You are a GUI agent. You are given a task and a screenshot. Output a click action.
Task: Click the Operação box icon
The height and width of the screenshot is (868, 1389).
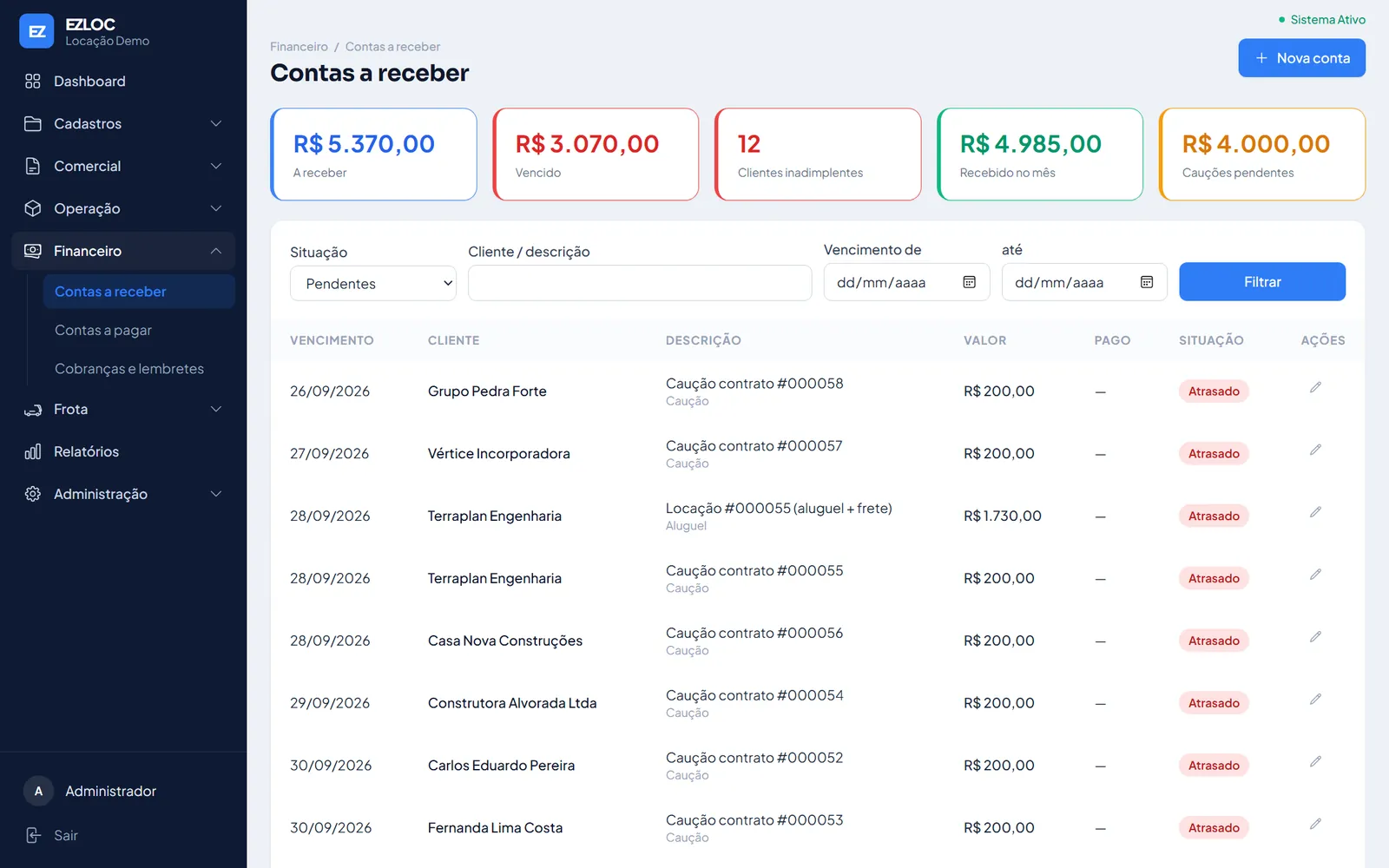33,208
